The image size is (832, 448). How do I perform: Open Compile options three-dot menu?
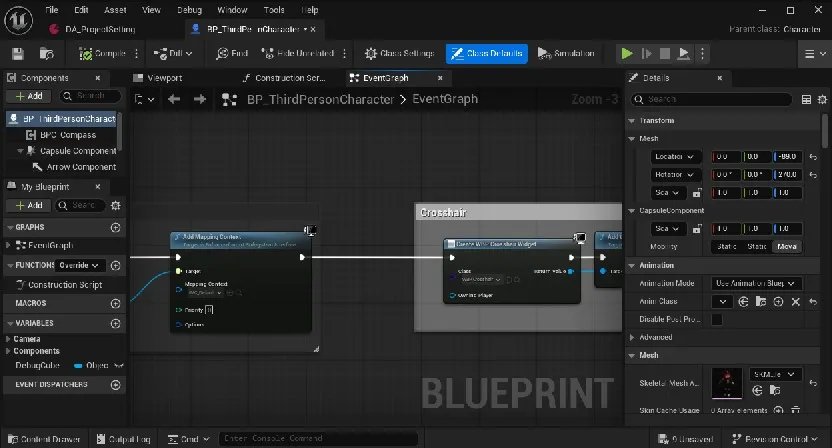tap(136, 54)
